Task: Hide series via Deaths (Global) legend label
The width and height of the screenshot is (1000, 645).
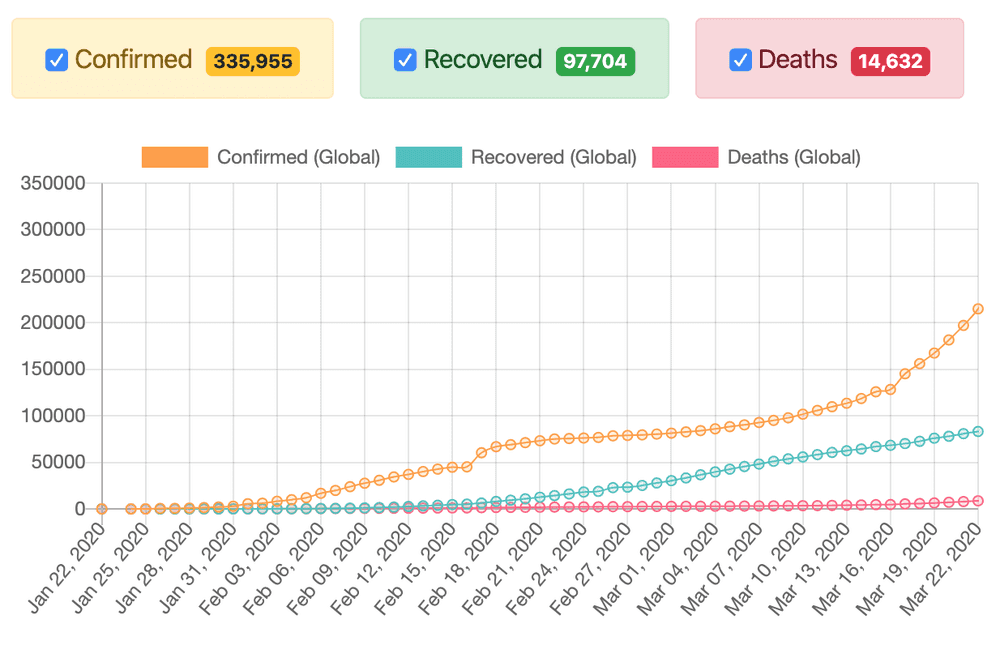Action: (x=794, y=157)
